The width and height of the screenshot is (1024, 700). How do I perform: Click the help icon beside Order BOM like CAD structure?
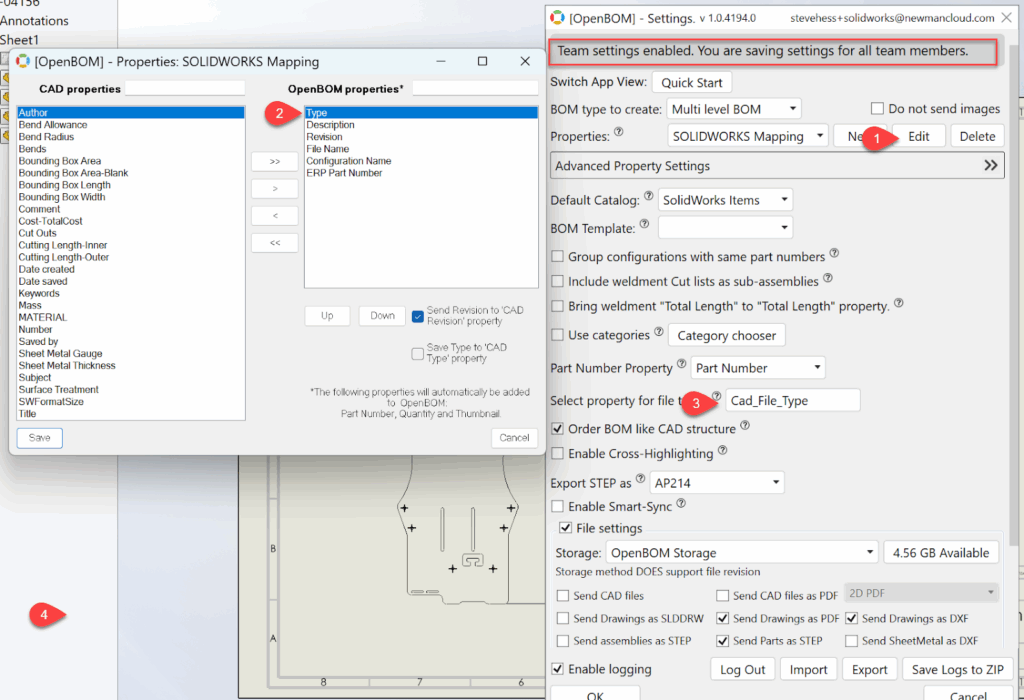click(x=746, y=426)
